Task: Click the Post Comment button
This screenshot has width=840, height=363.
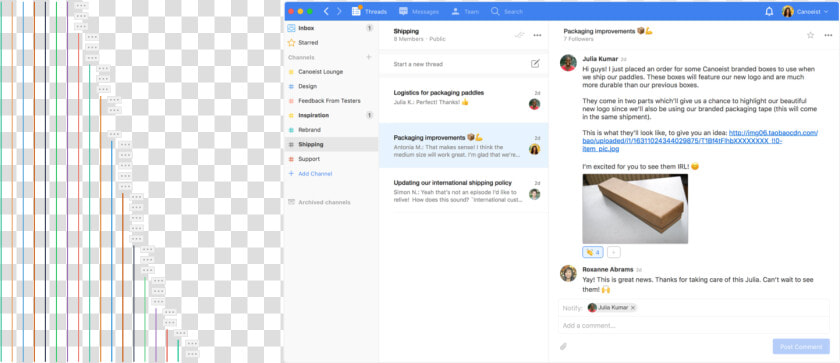Action: tap(801, 346)
